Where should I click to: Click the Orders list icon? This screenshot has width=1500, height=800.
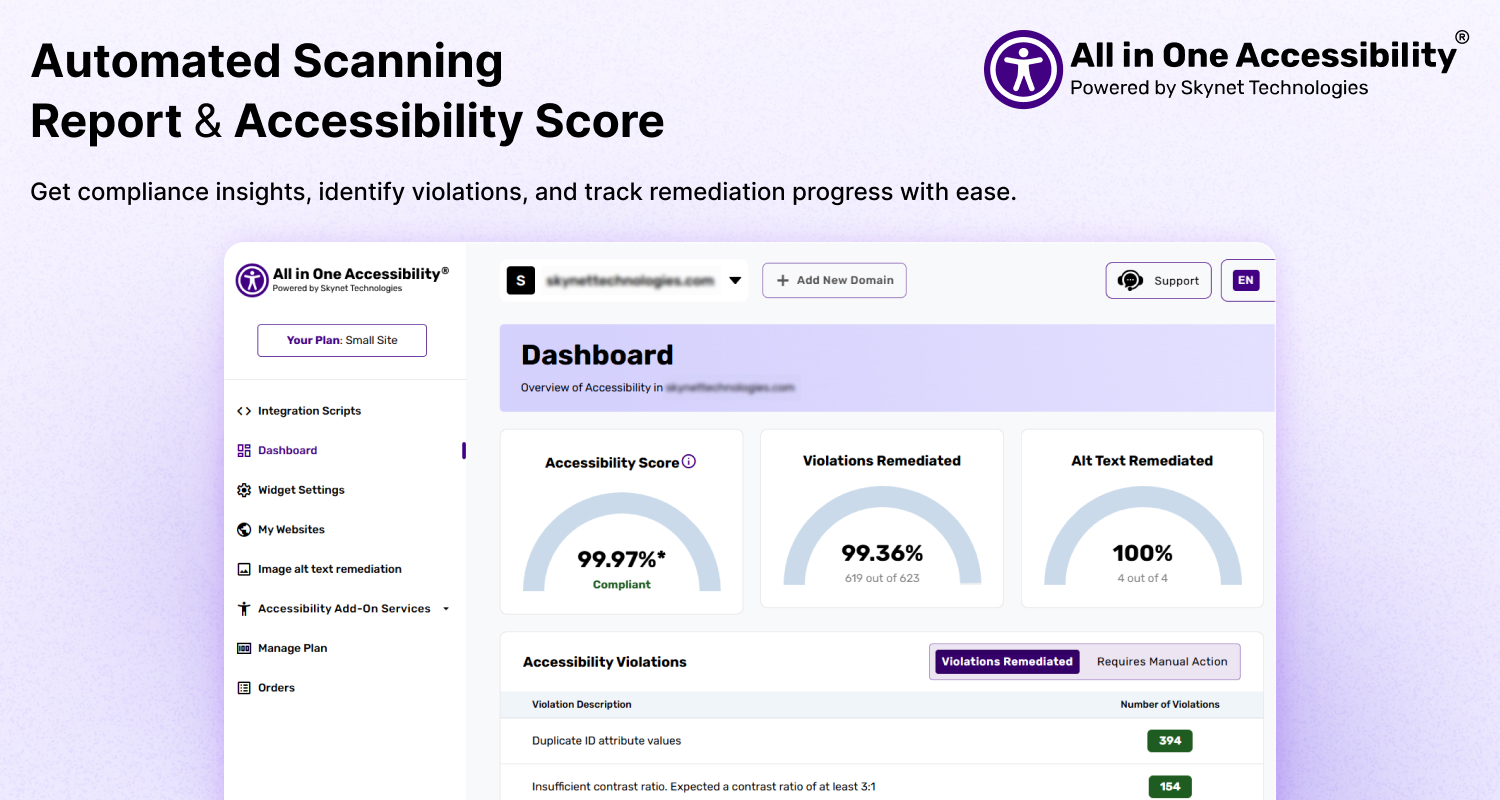[x=244, y=688]
